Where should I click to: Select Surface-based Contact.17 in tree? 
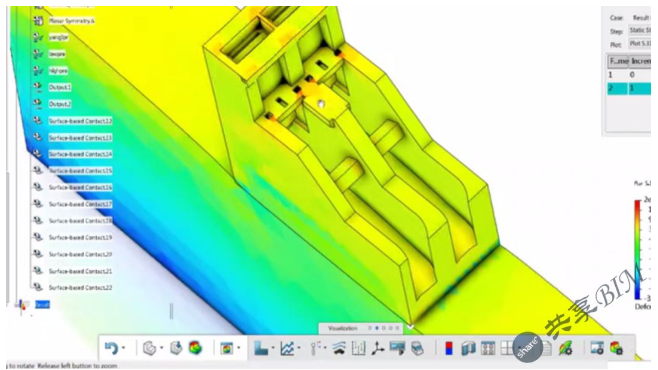(x=80, y=204)
